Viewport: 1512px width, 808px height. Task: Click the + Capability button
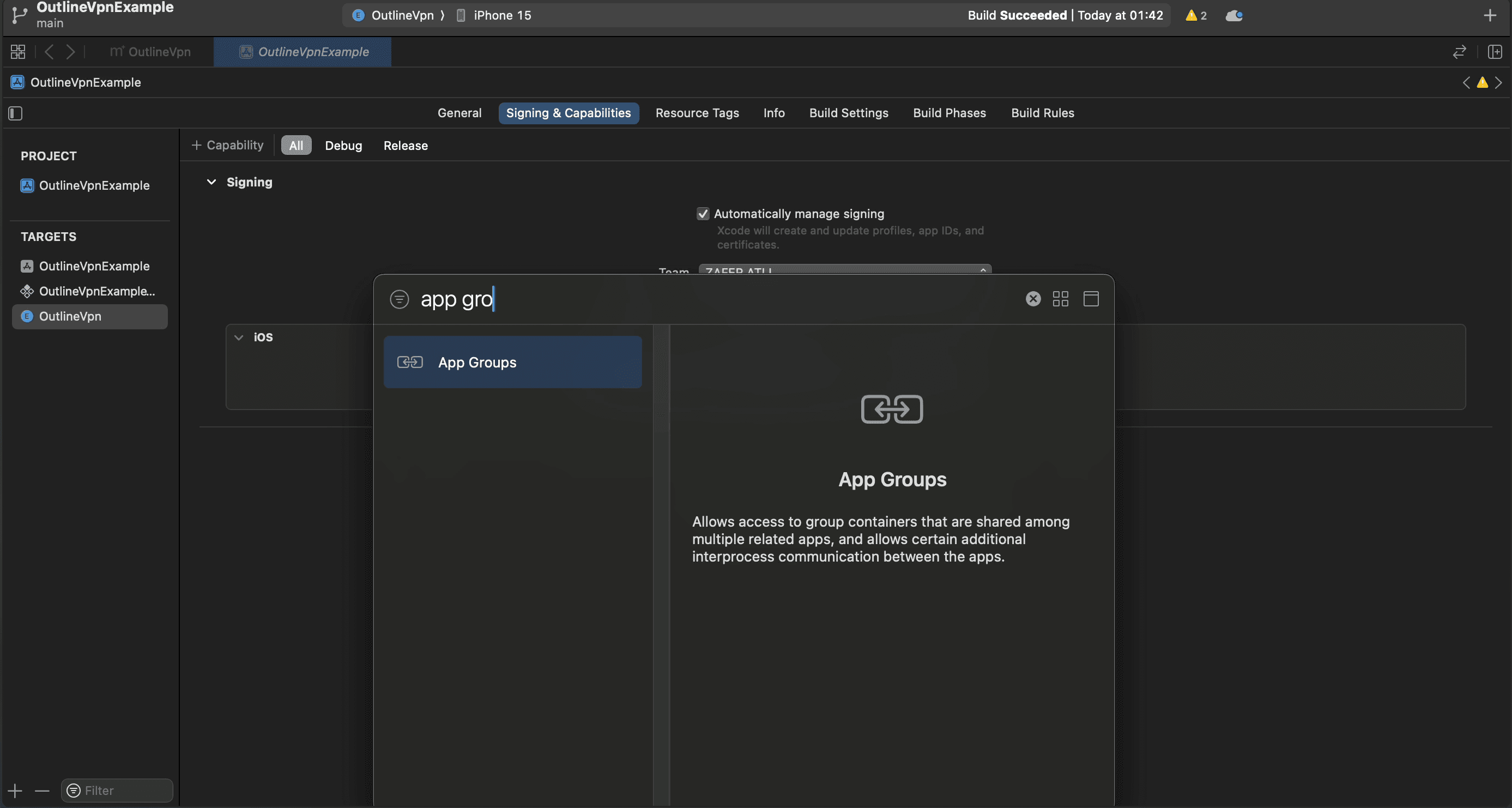click(227, 145)
